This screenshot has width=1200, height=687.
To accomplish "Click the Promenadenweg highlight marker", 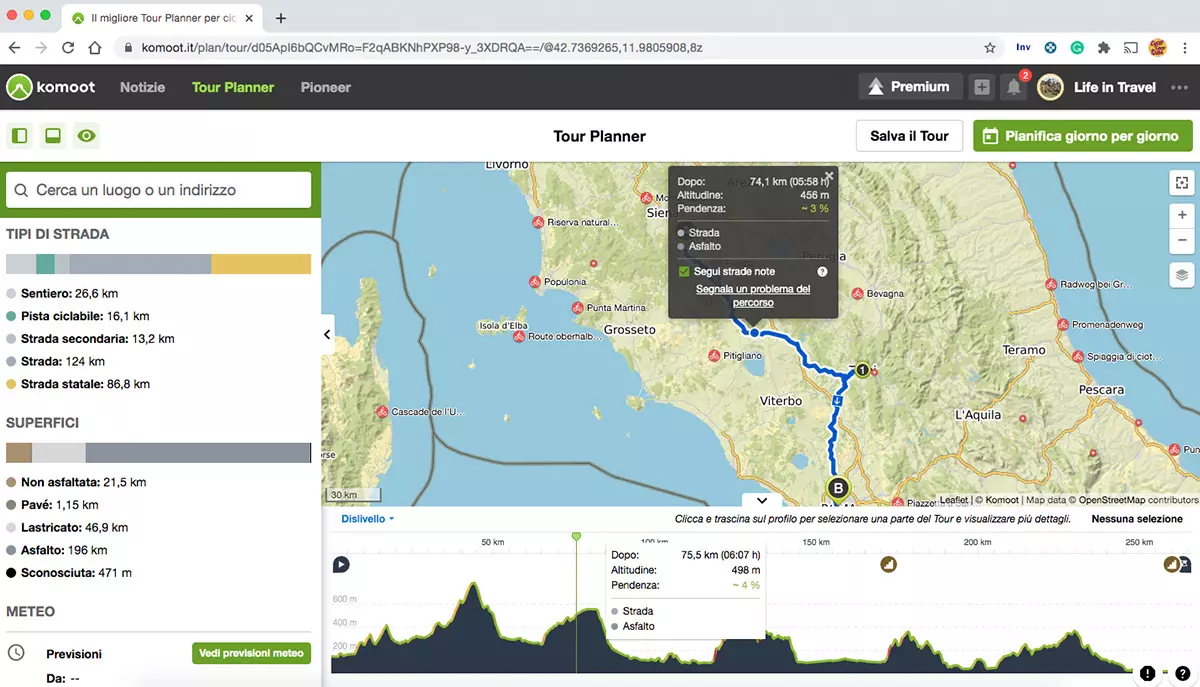I will pos(1061,325).
